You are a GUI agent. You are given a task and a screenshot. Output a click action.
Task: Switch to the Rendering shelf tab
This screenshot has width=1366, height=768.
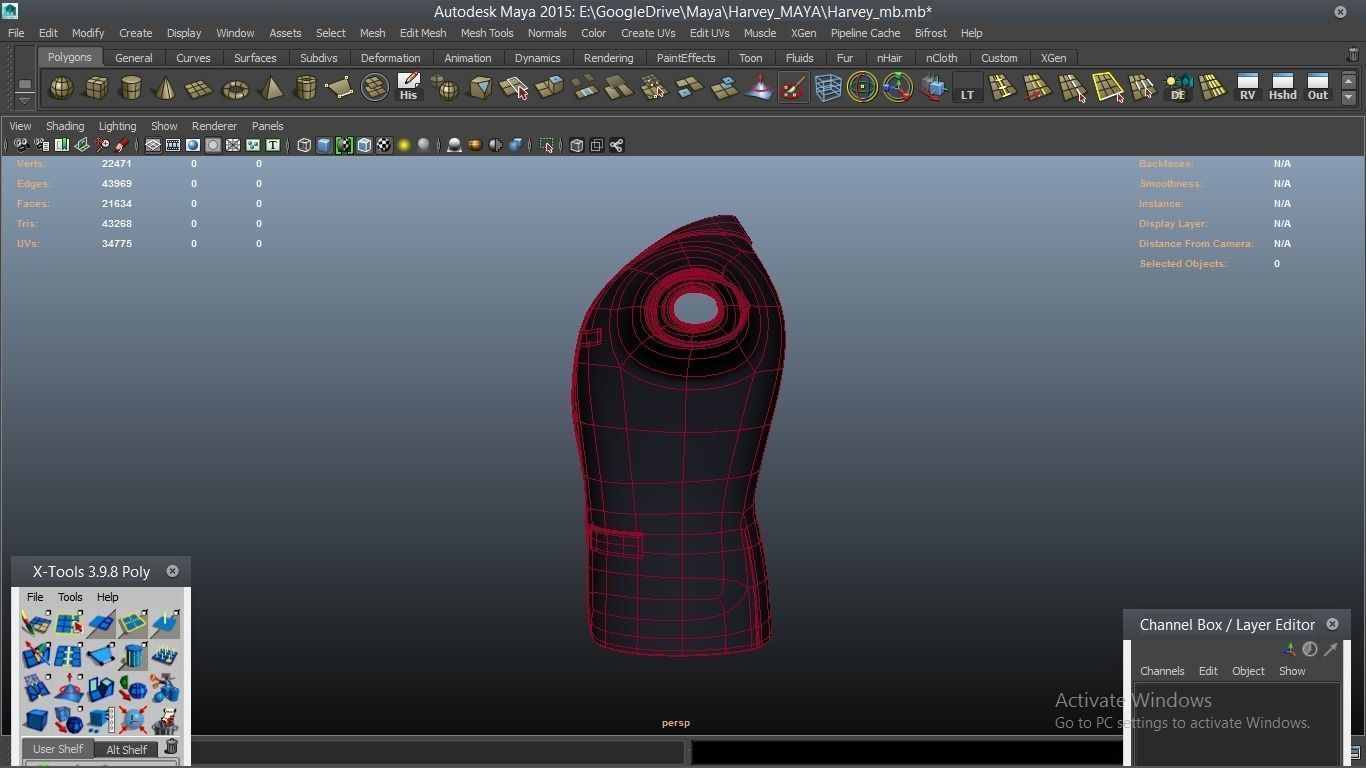click(x=608, y=58)
